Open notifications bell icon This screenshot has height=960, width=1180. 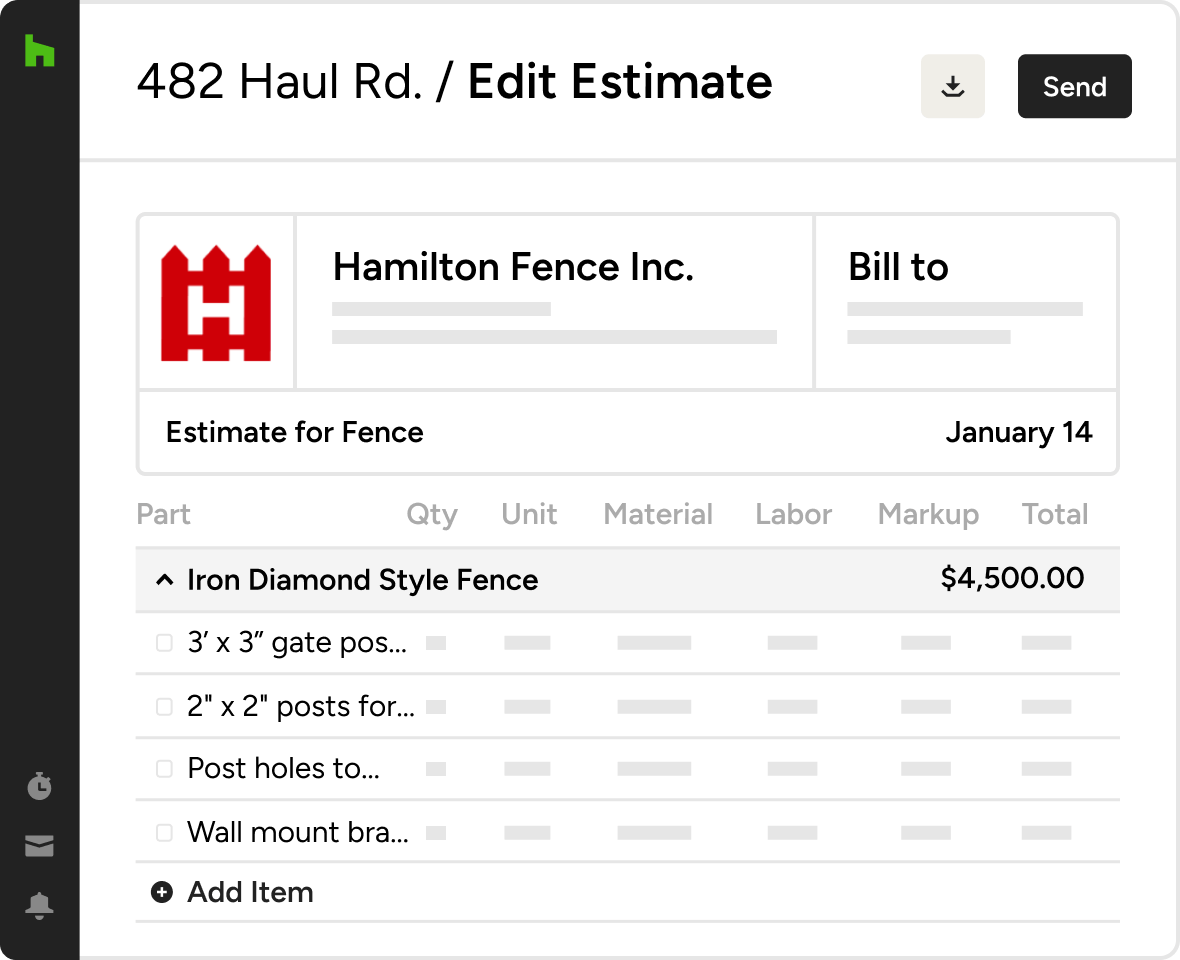point(39,906)
